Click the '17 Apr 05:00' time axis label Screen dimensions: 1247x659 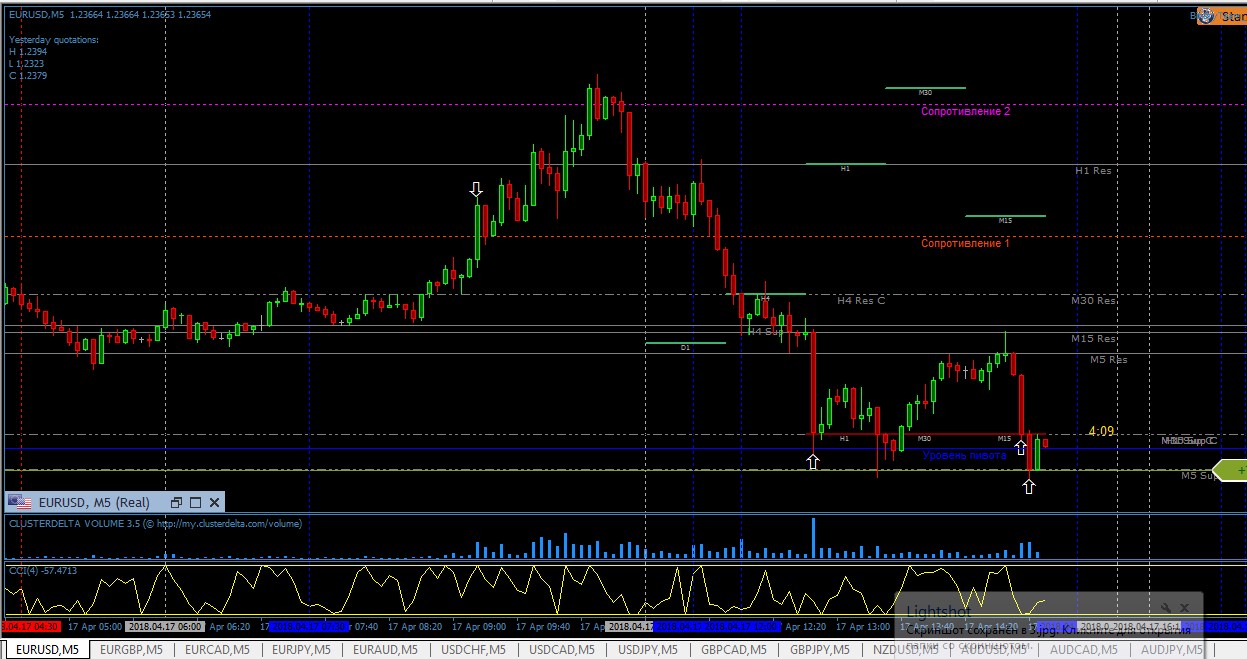(x=93, y=626)
